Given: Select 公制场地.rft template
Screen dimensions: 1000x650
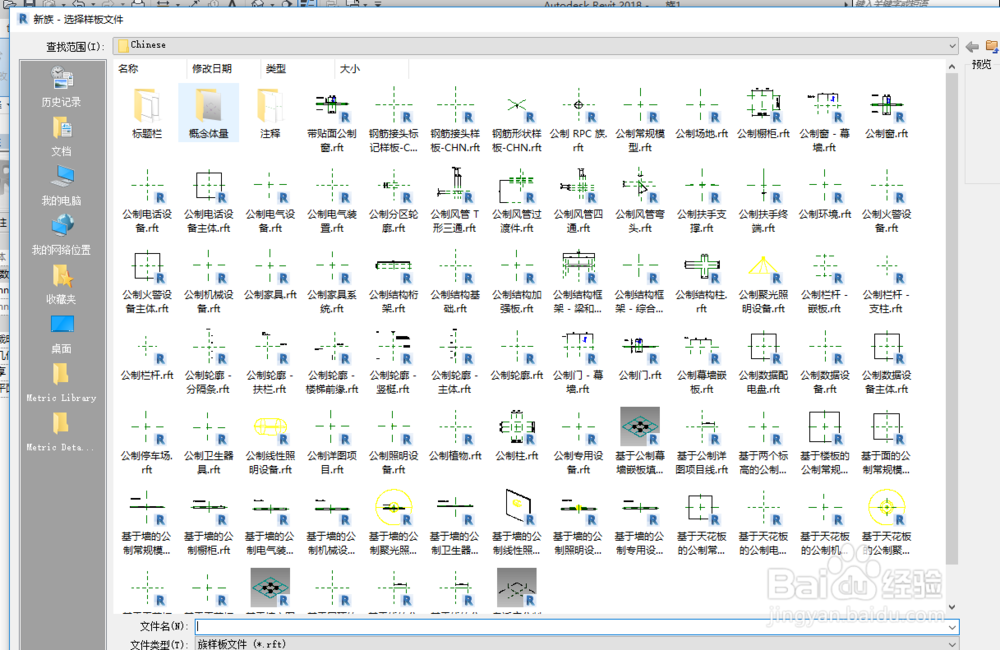Looking at the screenshot, I should click(x=702, y=114).
